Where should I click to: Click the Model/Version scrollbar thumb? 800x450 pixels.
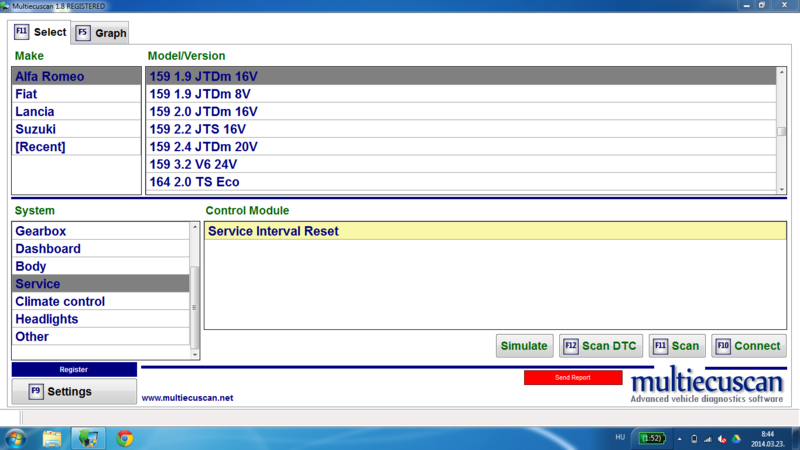pyautogui.click(x=781, y=131)
